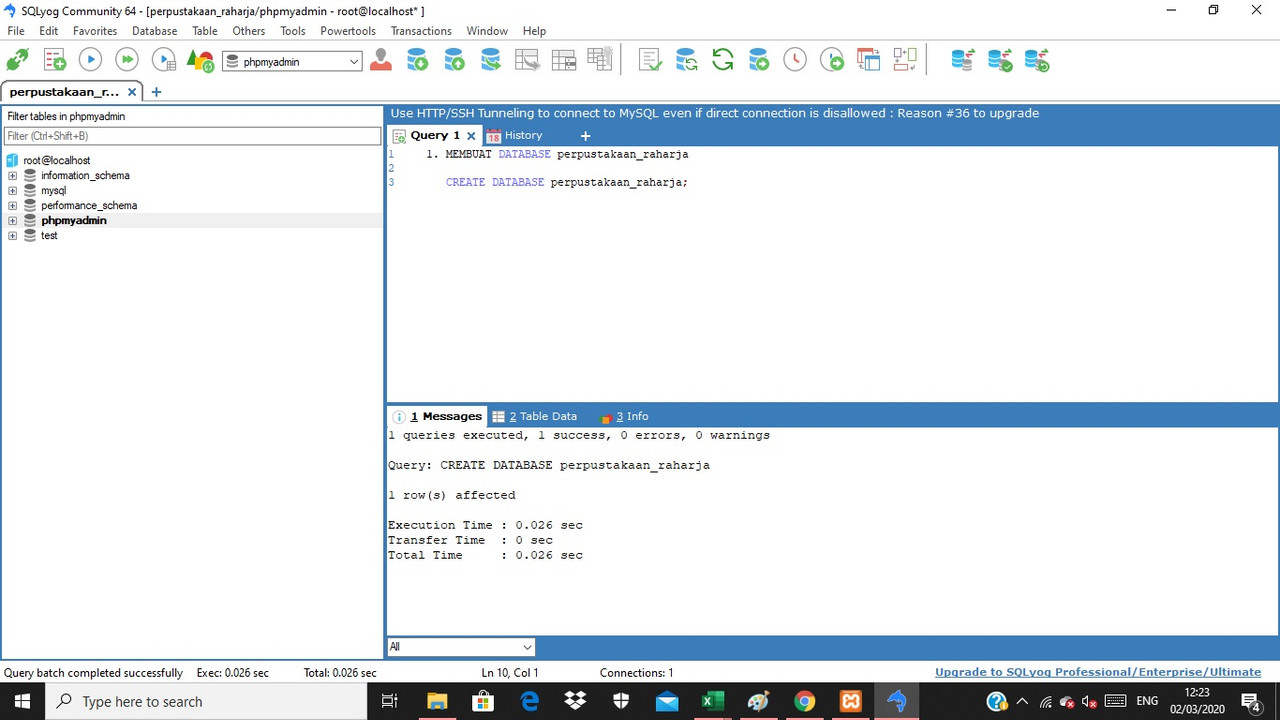
Task: Open the Window menu
Action: [x=487, y=31]
